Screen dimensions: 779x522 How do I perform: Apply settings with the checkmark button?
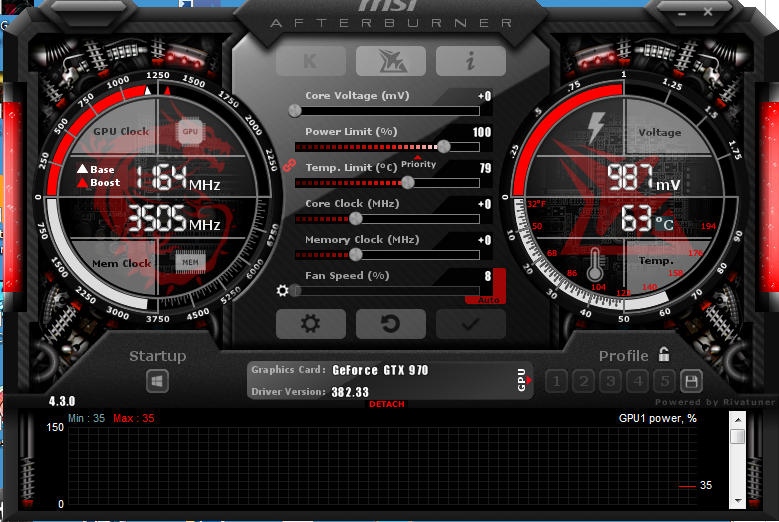pyautogui.click(x=470, y=324)
